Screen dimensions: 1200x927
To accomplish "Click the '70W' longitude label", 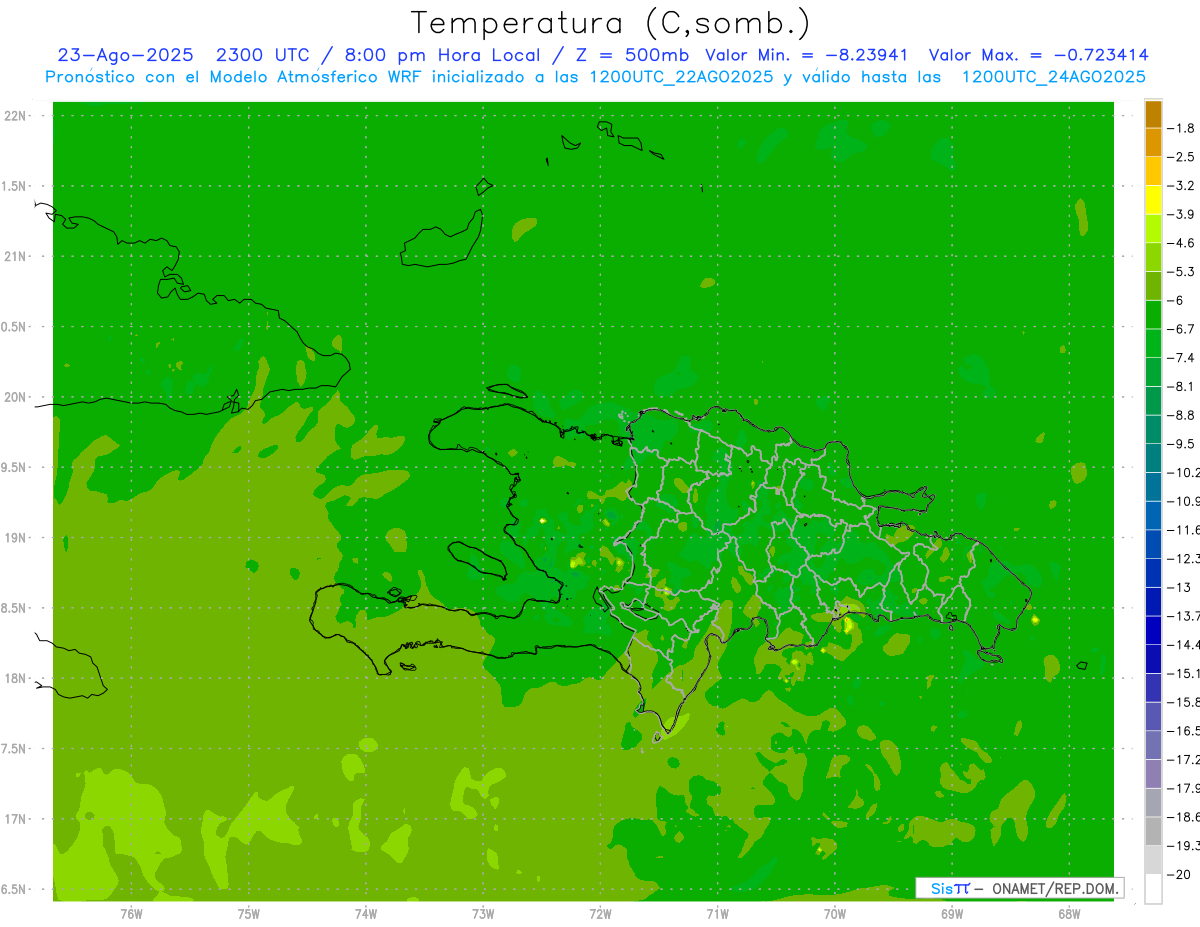I will [834, 913].
